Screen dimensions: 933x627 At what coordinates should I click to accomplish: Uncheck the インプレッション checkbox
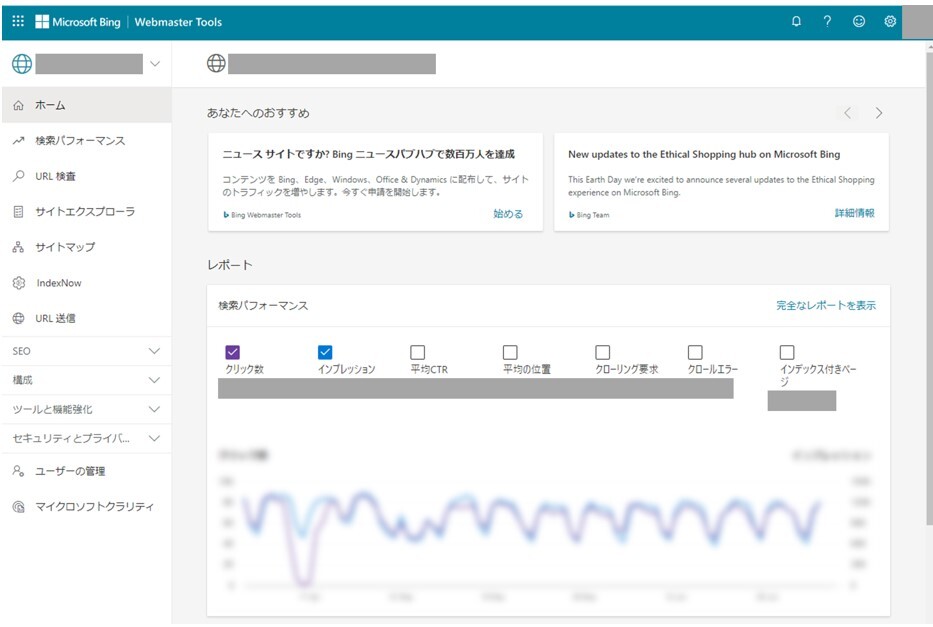(x=325, y=352)
